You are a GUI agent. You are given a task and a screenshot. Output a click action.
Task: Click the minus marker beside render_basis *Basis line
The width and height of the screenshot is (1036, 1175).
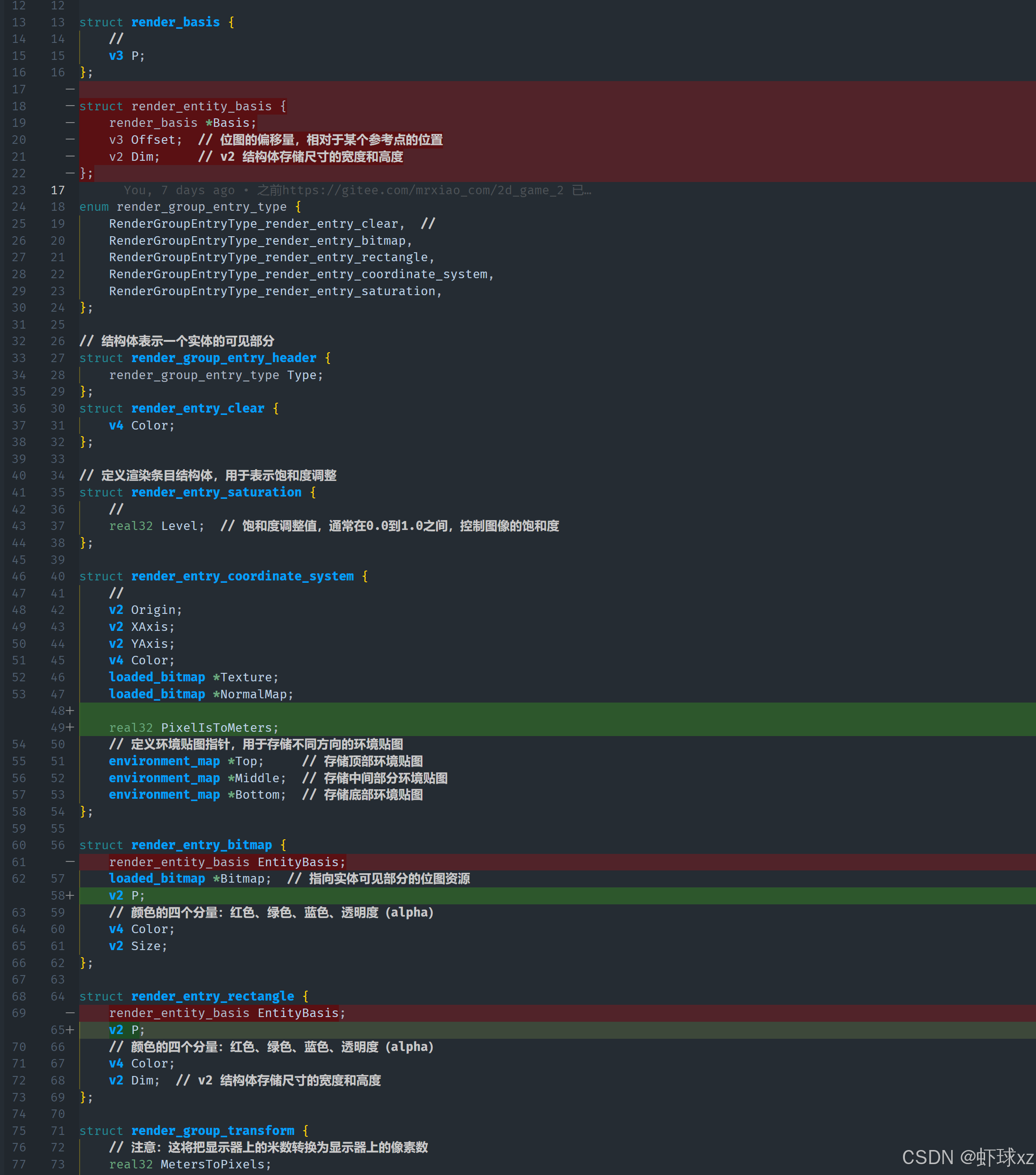click(70, 123)
